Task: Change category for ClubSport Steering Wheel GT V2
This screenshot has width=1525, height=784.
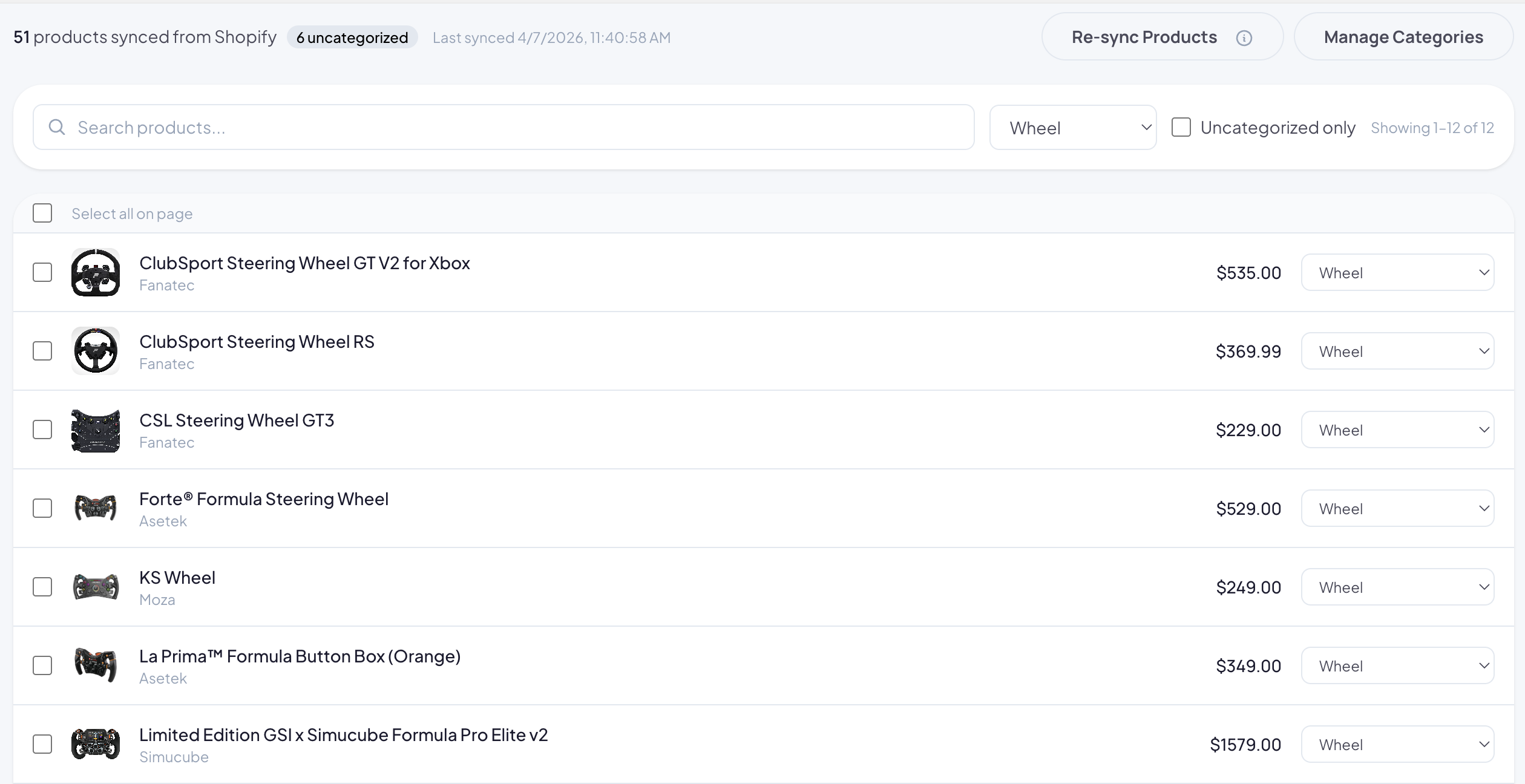Action: tap(1398, 272)
